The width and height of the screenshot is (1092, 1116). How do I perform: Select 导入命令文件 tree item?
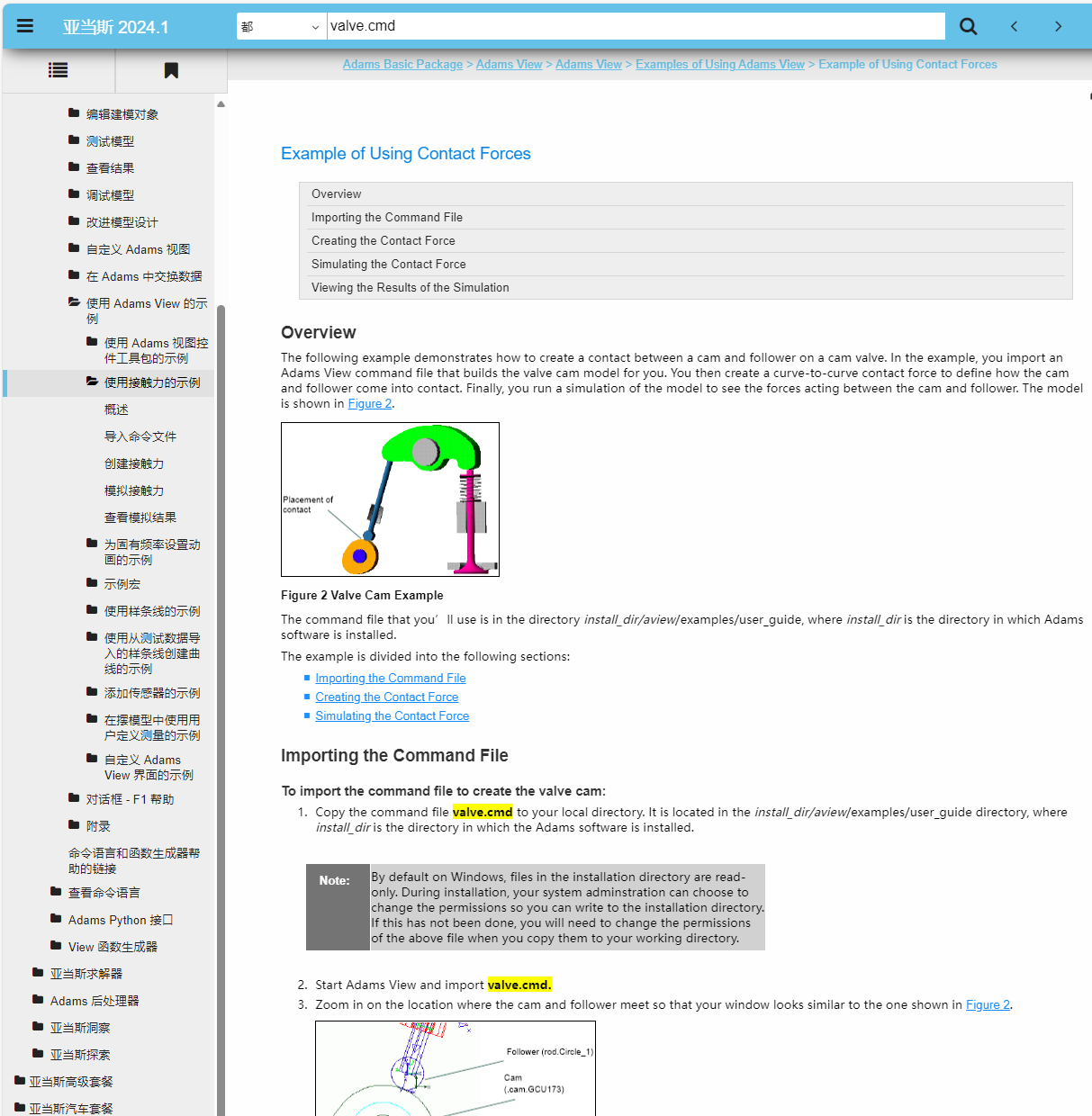point(140,436)
